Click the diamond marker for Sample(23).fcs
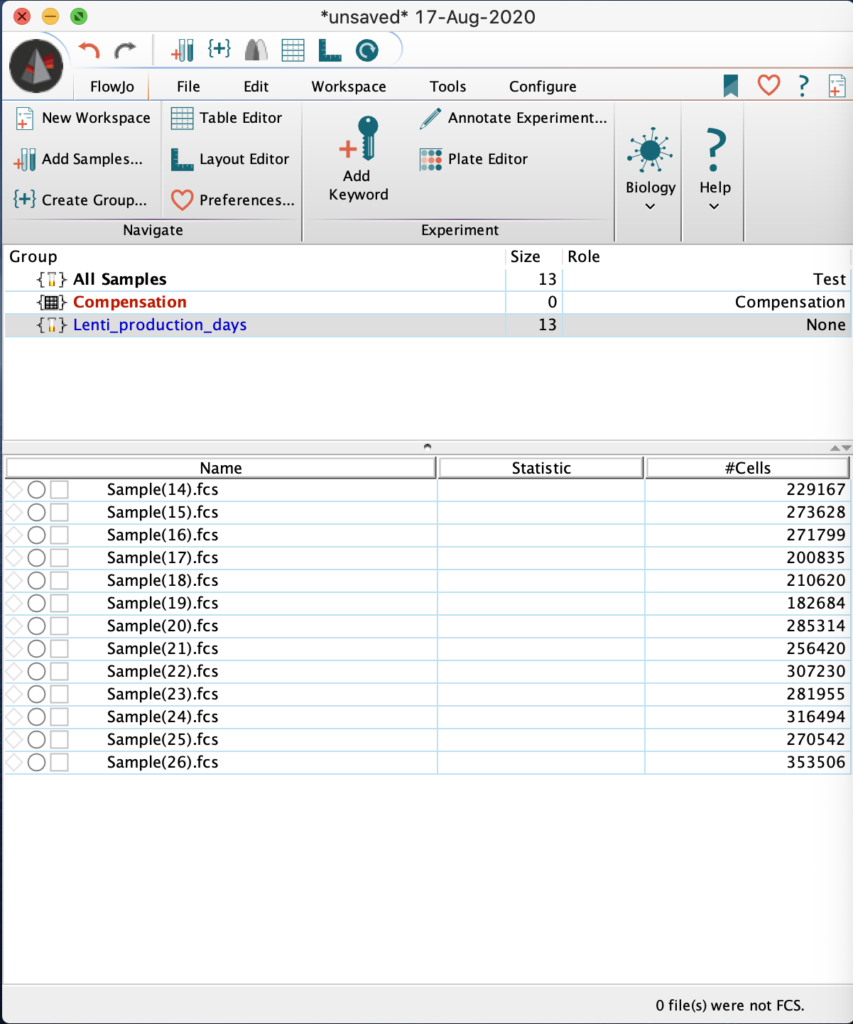 point(14,694)
